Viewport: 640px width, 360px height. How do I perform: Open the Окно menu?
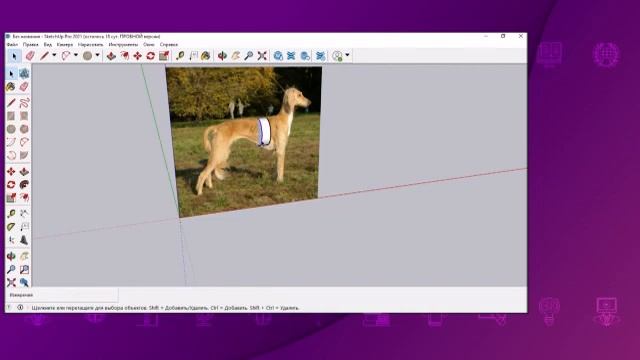pyautogui.click(x=149, y=44)
